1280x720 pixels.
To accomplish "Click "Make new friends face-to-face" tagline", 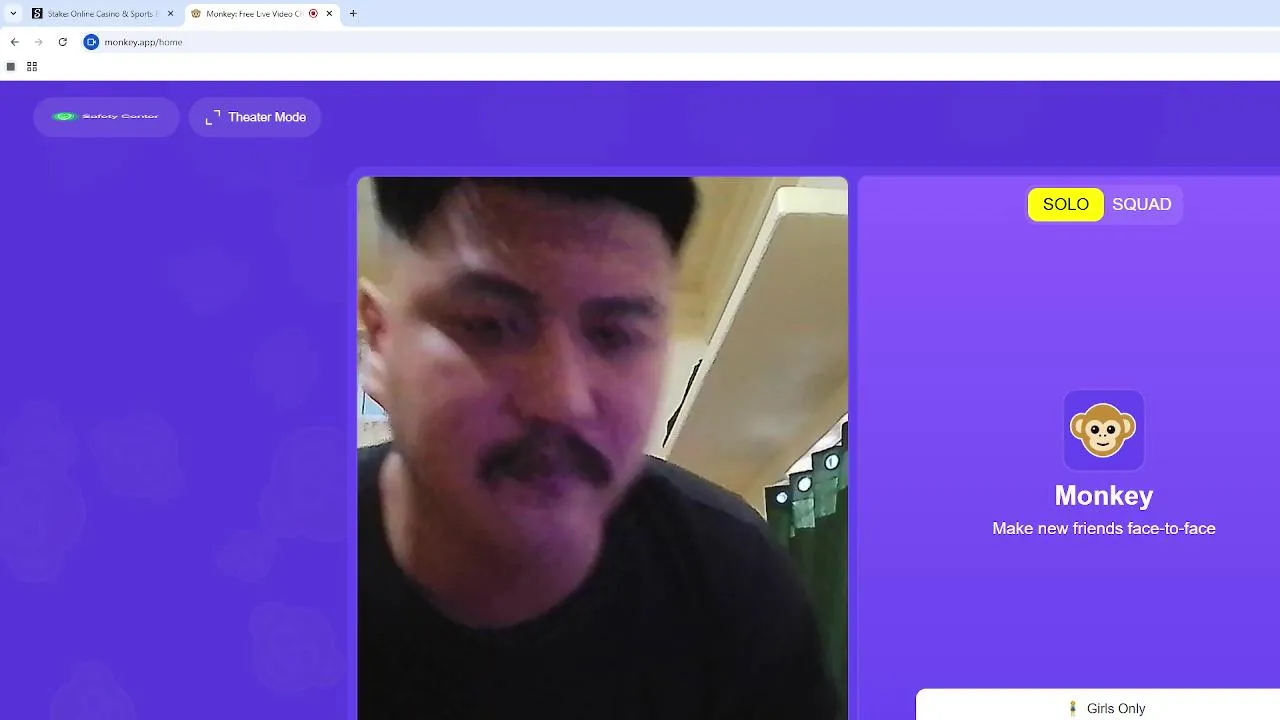I will pos(1104,528).
